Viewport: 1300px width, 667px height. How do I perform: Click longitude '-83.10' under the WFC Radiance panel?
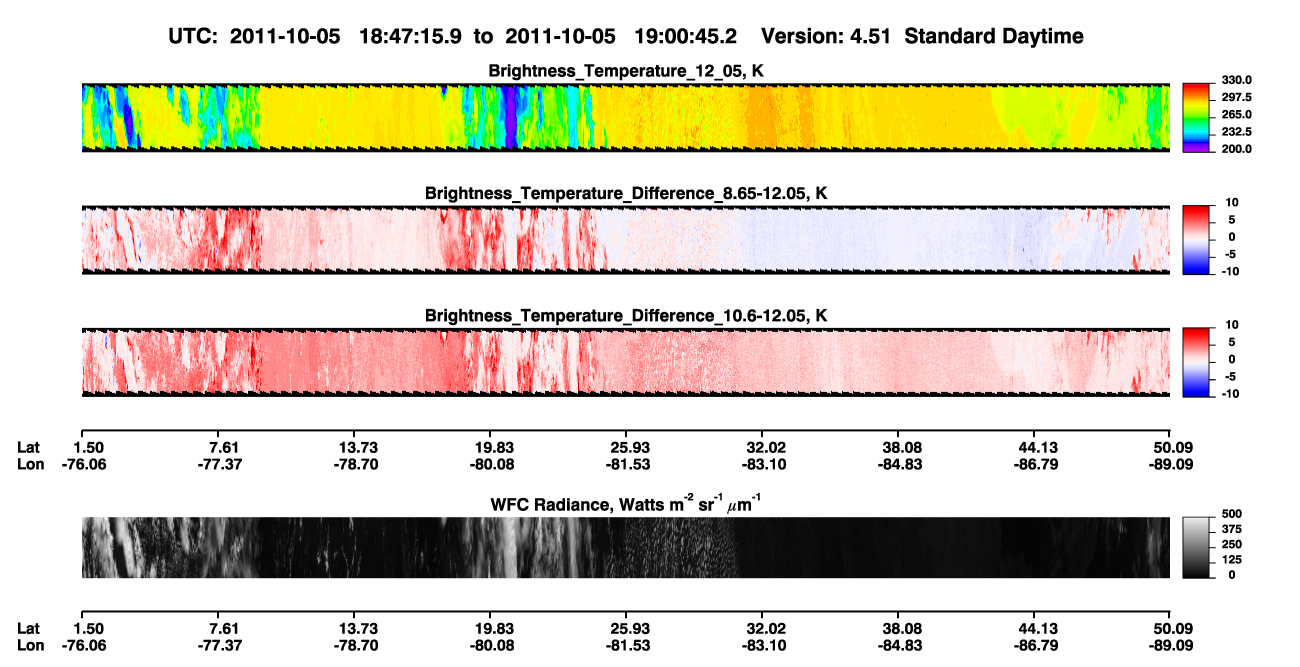[762, 646]
